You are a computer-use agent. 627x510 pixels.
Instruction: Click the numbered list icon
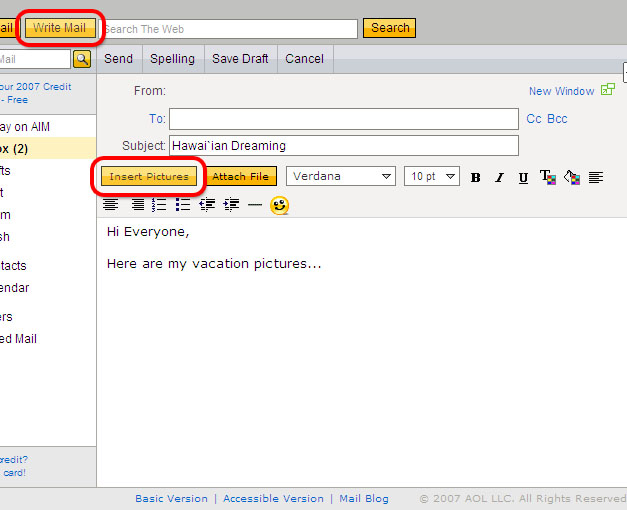tap(159, 205)
